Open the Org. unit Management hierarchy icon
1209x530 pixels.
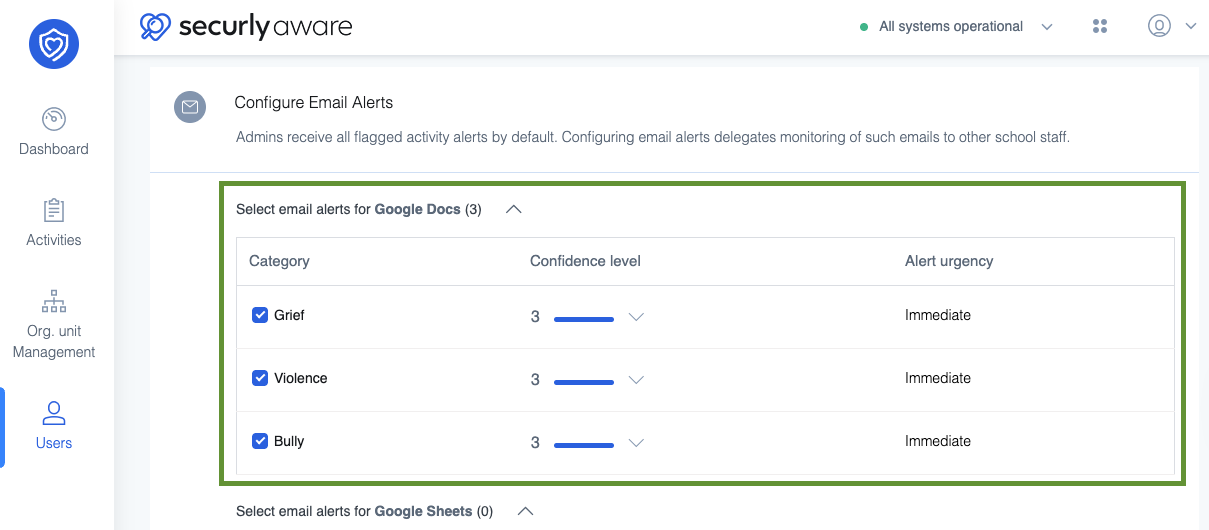pyautogui.click(x=54, y=301)
